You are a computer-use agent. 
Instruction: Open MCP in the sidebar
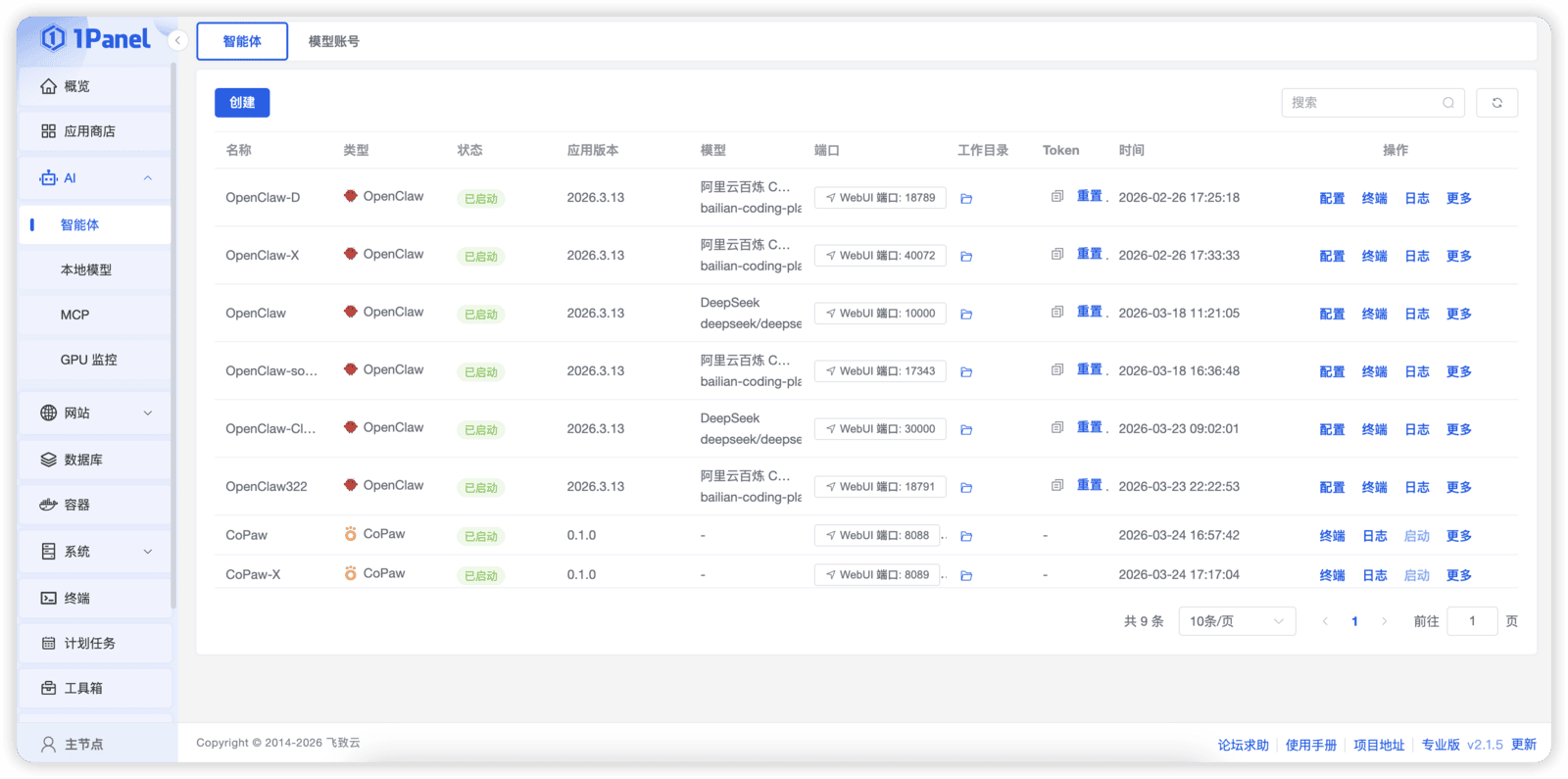tap(95, 315)
